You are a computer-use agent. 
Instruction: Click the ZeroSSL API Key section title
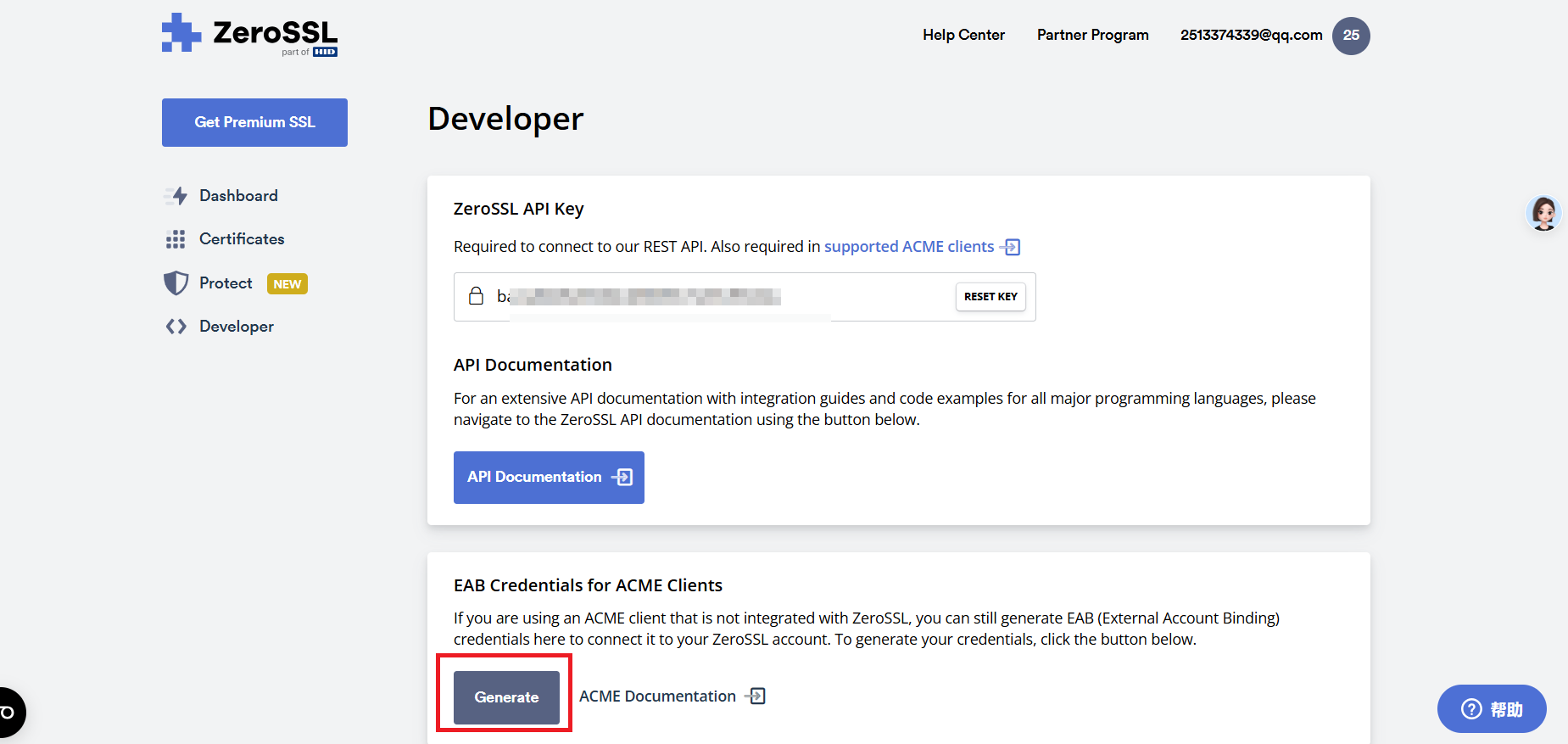[519, 209]
